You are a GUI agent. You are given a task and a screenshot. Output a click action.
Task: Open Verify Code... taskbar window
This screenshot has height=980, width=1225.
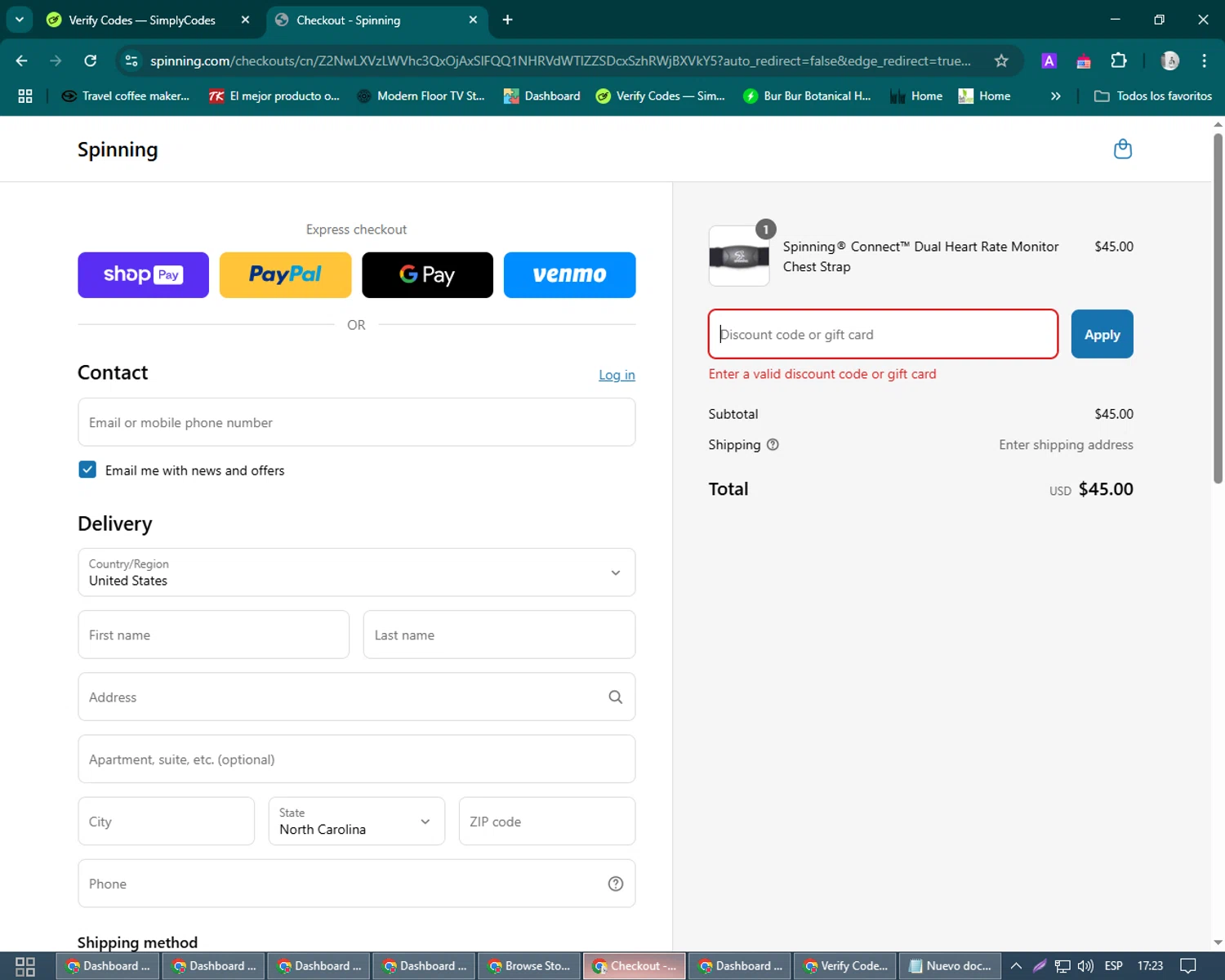point(845,966)
